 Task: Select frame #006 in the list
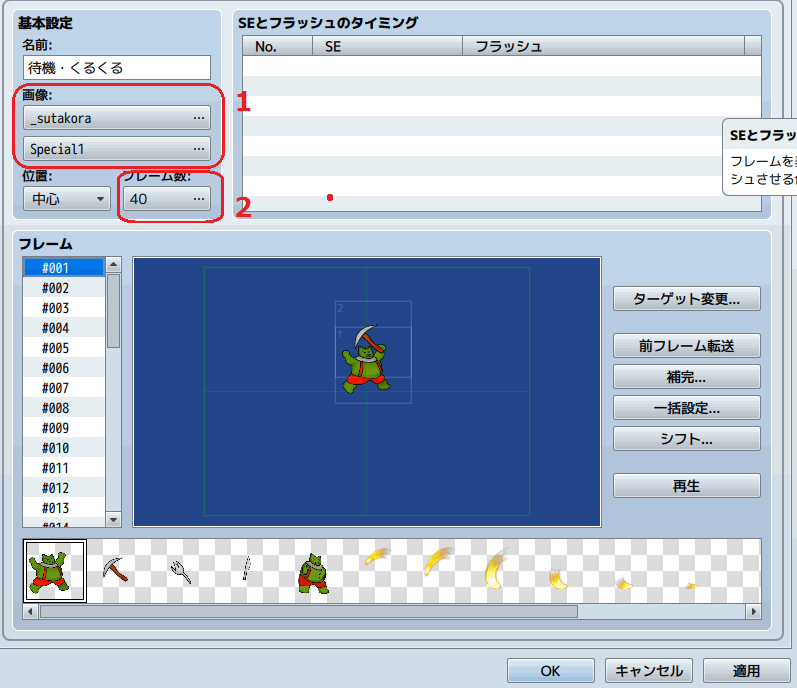click(64, 368)
